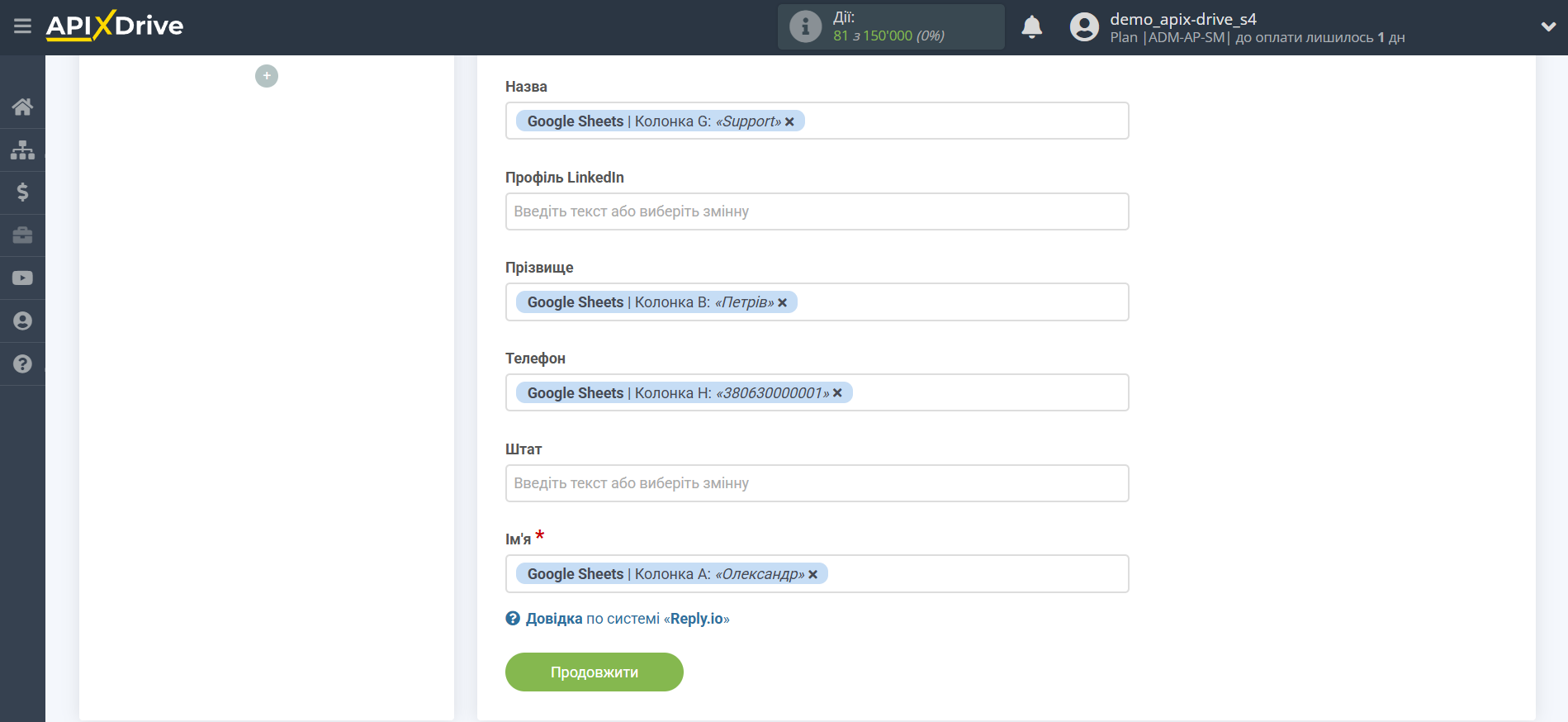Click the Продовжити button
This screenshot has height=722, width=1568.
click(595, 672)
